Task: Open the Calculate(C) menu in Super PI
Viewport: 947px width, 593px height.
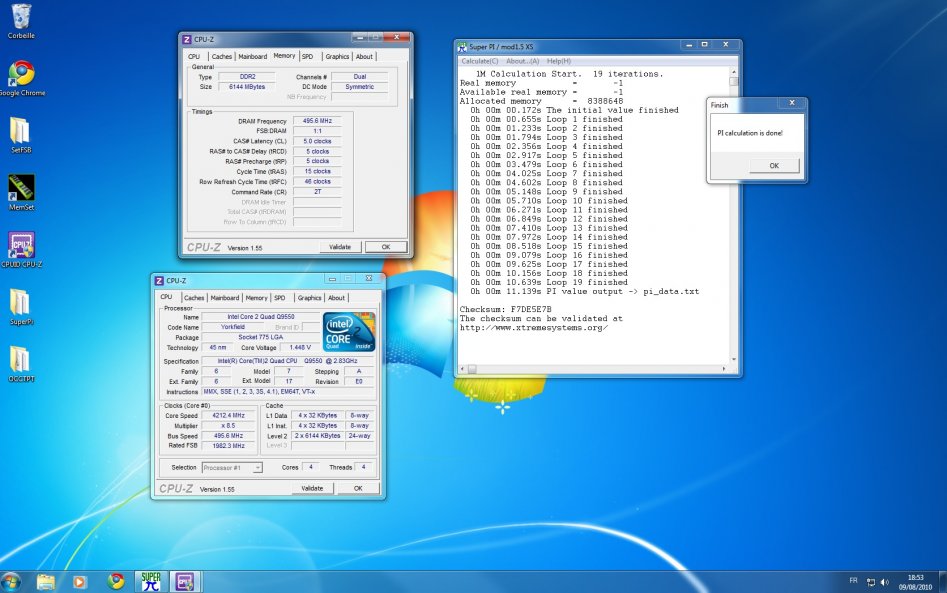Action: coord(481,61)
